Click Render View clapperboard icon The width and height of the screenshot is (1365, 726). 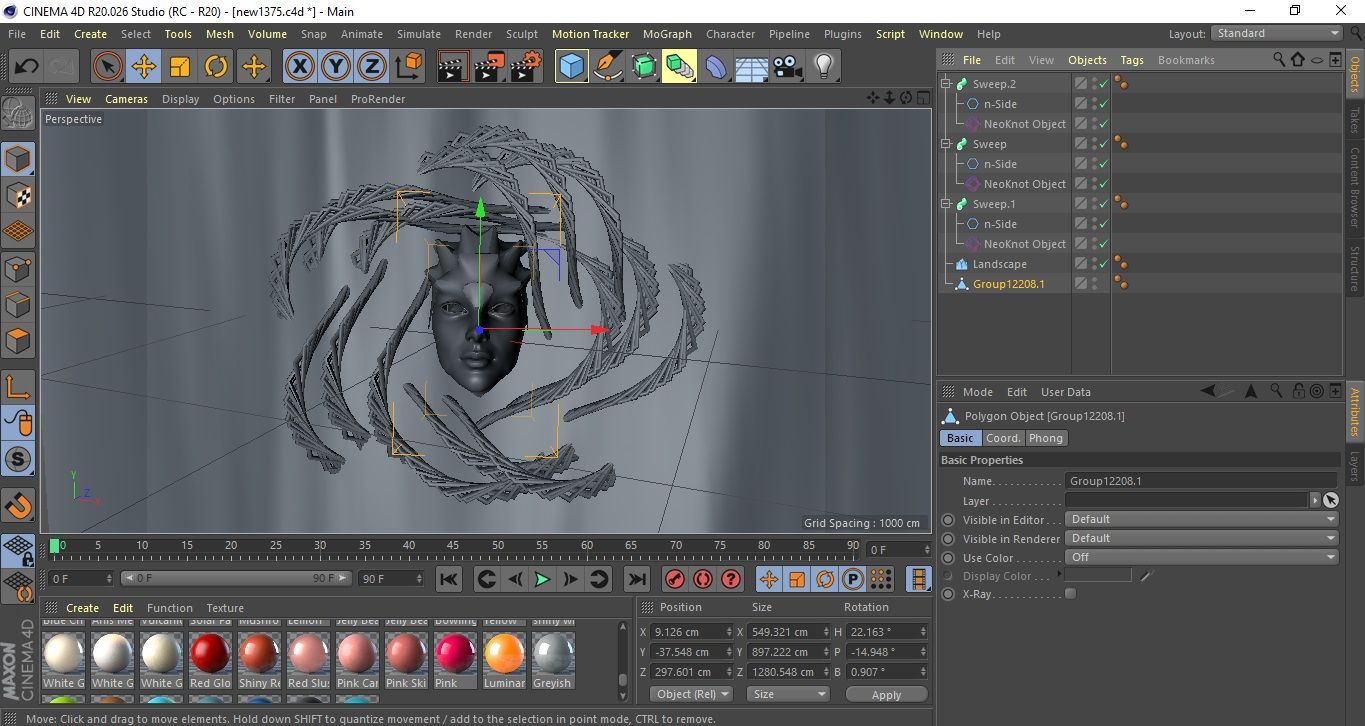coord(454,67)
